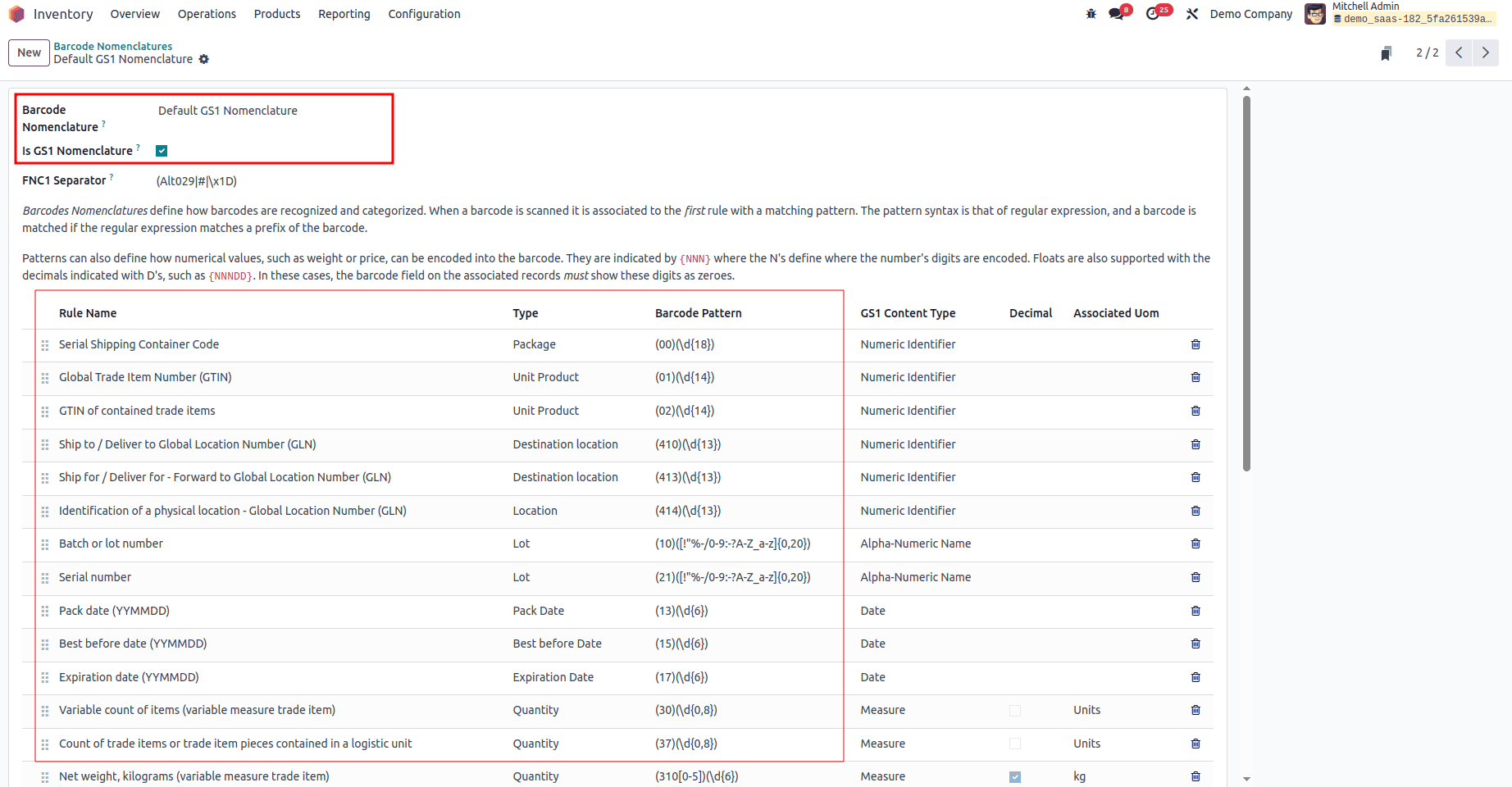Delete the Count of trade items rule
This screenshot has height=787, width=1512.
tap(1195, 744)
